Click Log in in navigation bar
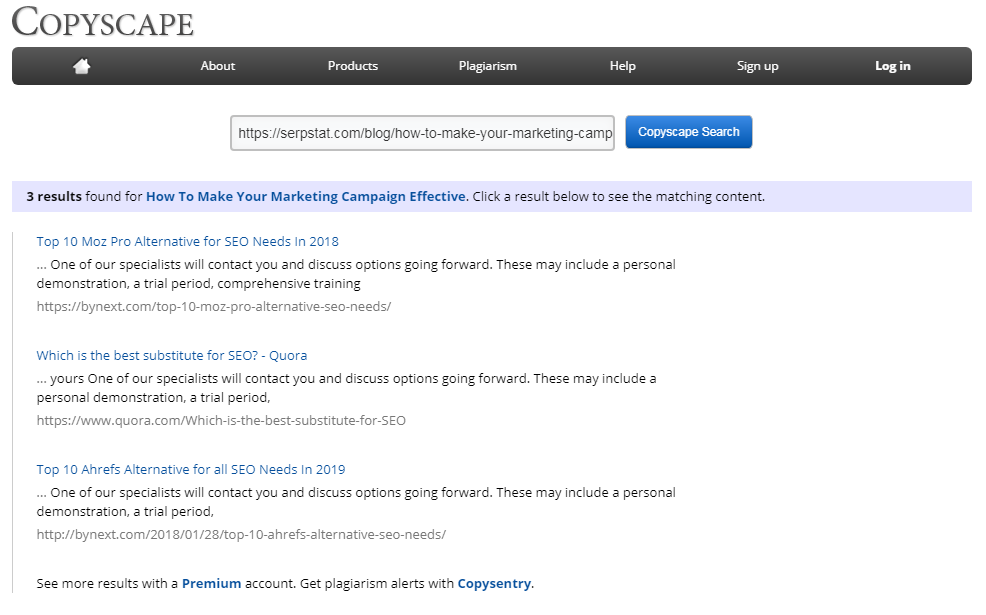 (x=892, y=66)
